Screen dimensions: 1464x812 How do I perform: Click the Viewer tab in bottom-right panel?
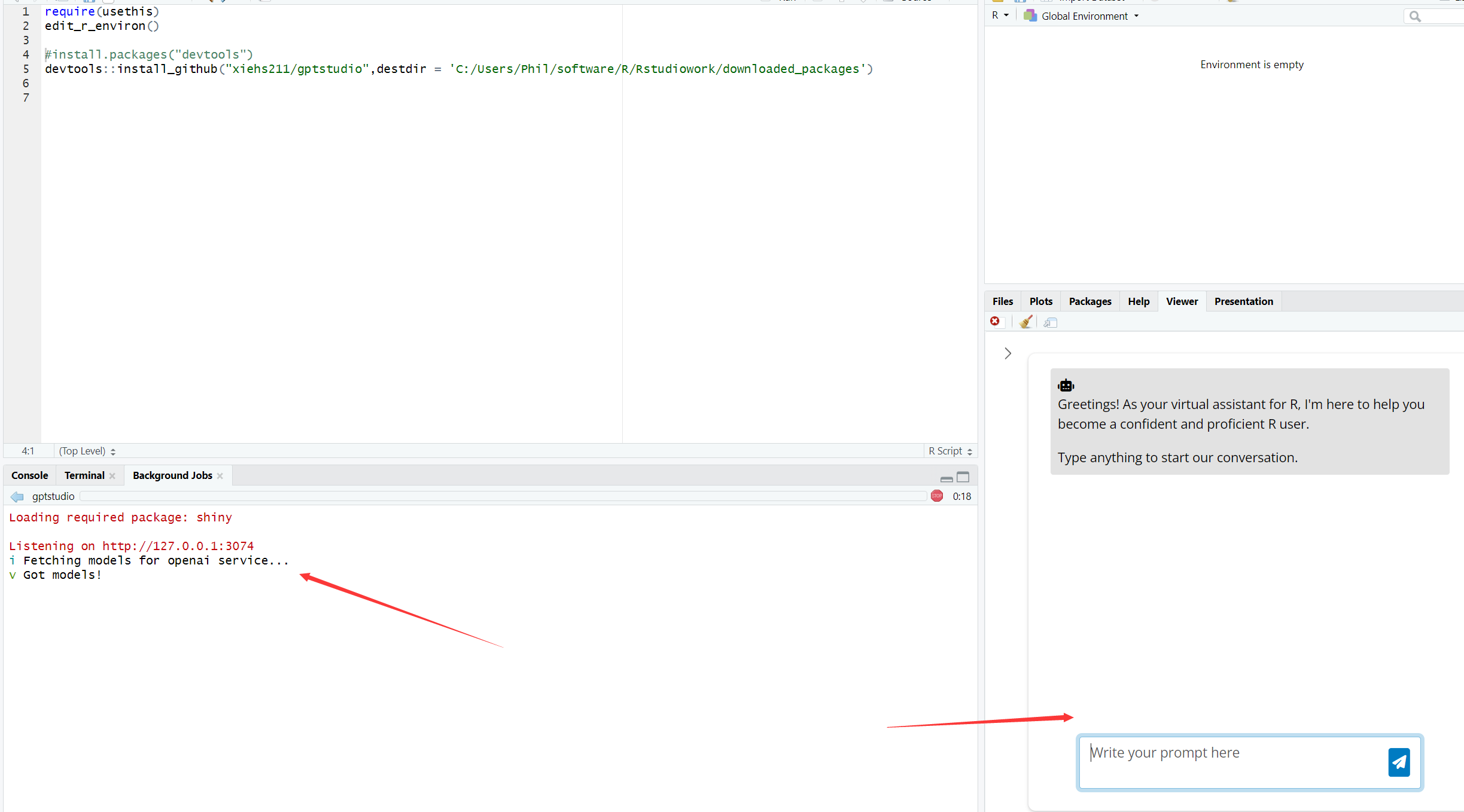pos(1180,301)
